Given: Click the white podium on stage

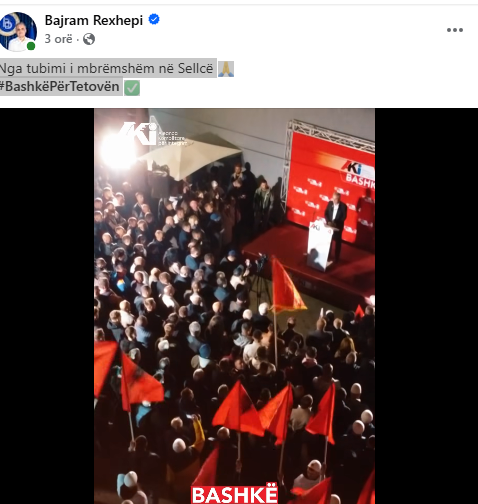Looking at the screenshot, I should coord(319,245).
